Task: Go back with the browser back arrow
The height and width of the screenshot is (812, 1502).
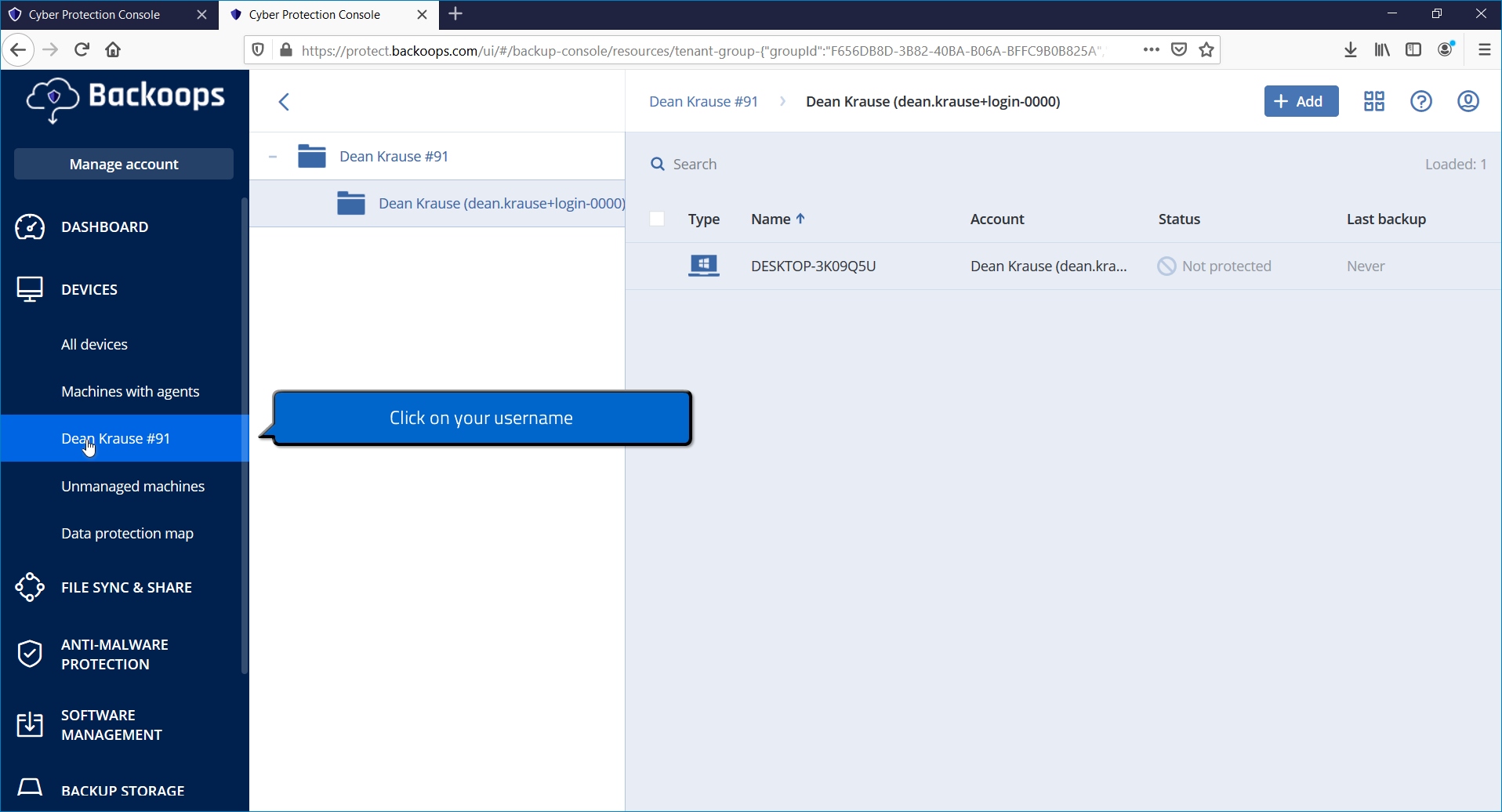Action: [x=18, y=49]
